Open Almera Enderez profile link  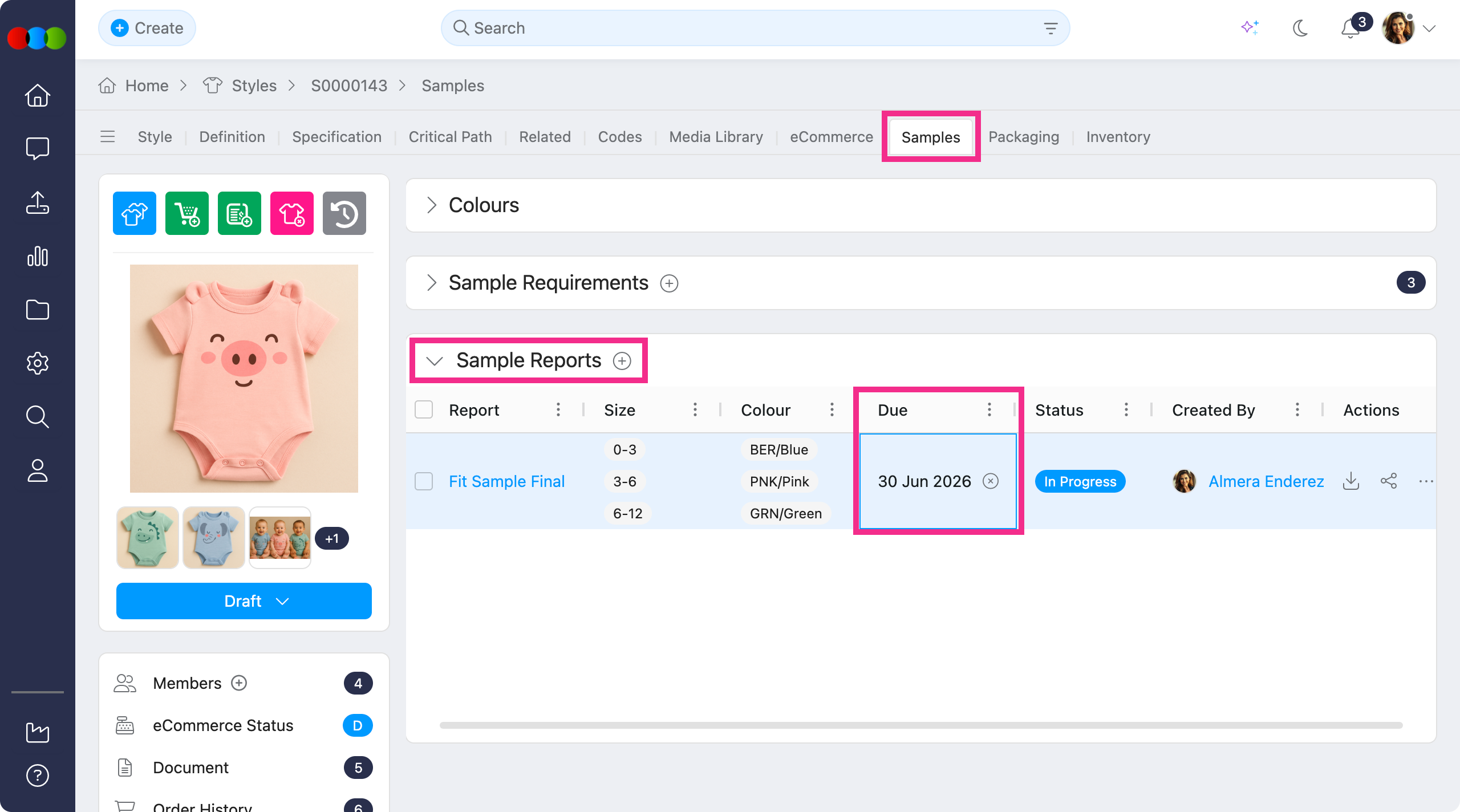point(1266,481)
